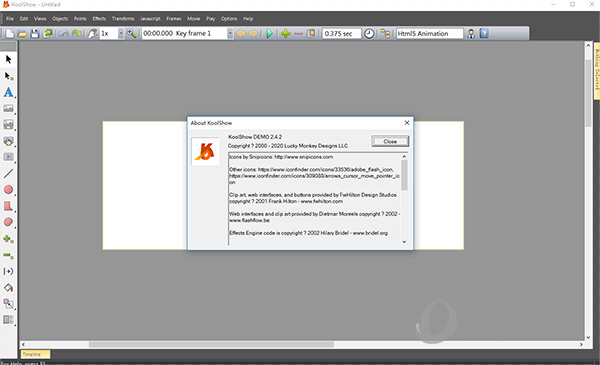
Task: Open the Objects menu
Action: [60, 19]
